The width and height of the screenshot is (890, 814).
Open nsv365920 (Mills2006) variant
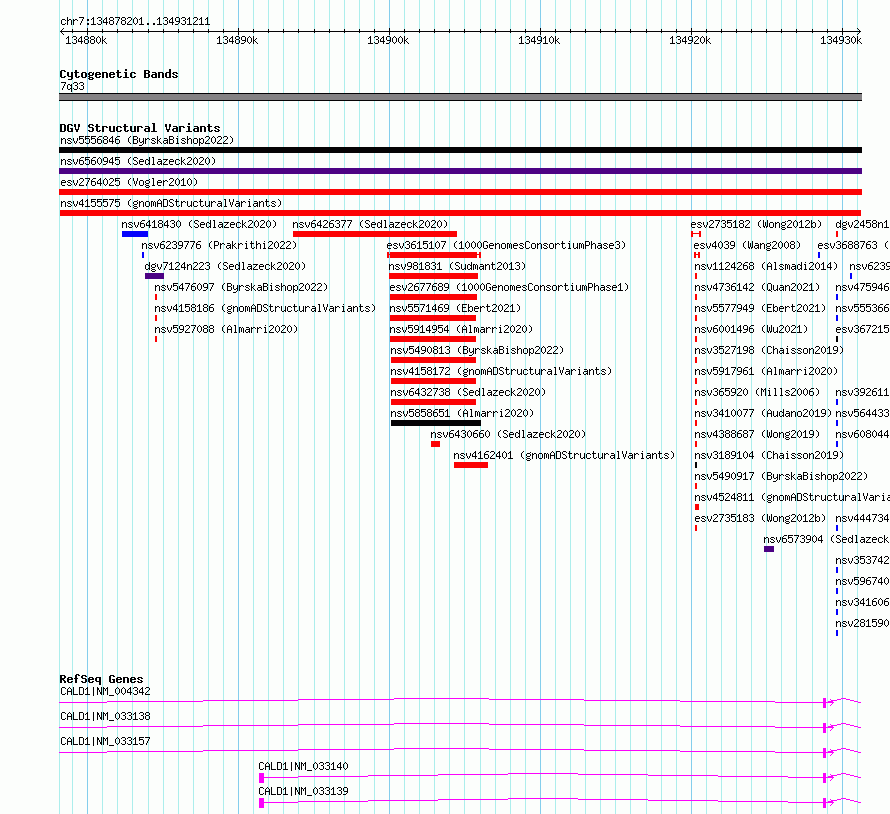point(757,392)
